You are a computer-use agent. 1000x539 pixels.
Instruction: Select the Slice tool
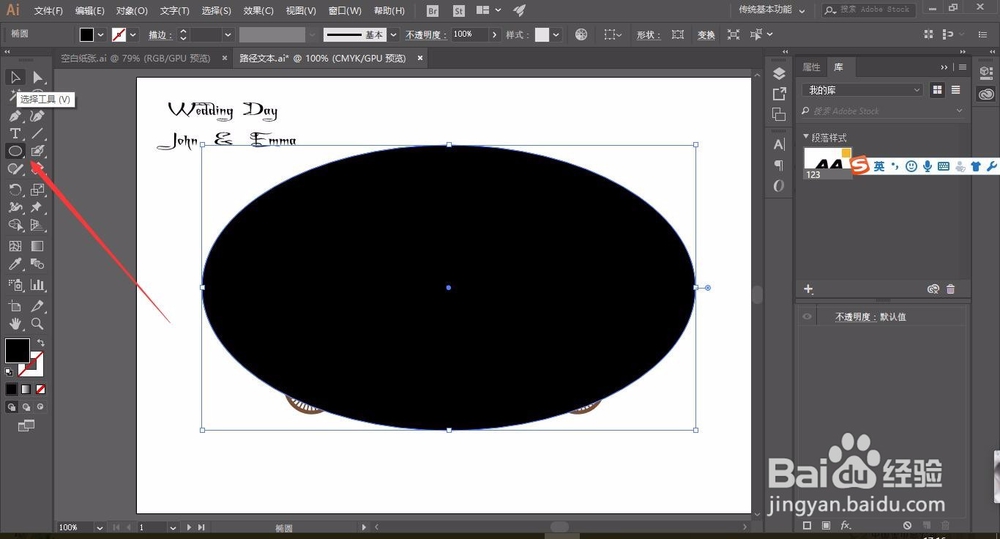[38, 306]
